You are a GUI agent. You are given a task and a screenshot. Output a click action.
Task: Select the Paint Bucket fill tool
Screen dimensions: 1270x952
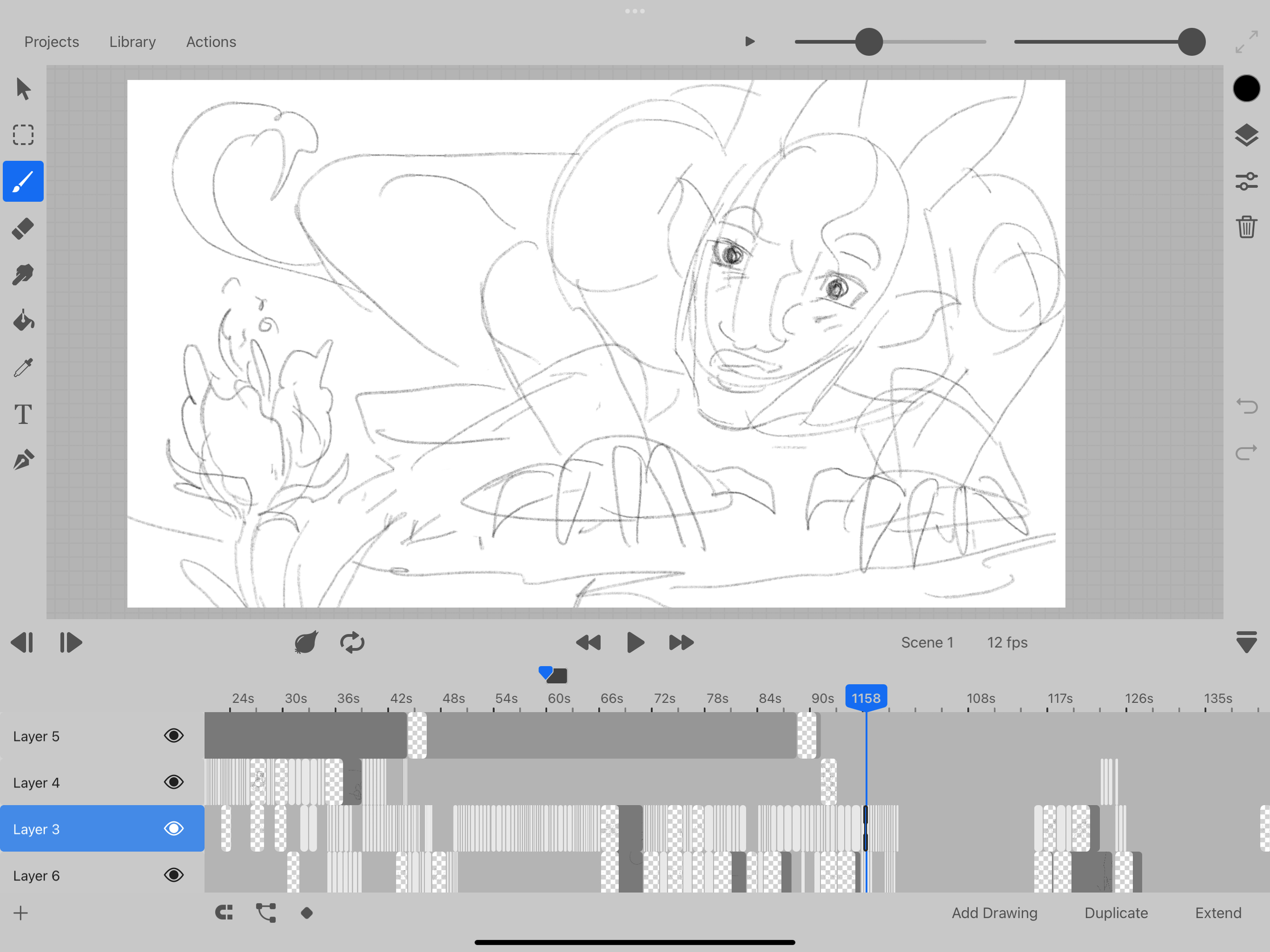23,321
